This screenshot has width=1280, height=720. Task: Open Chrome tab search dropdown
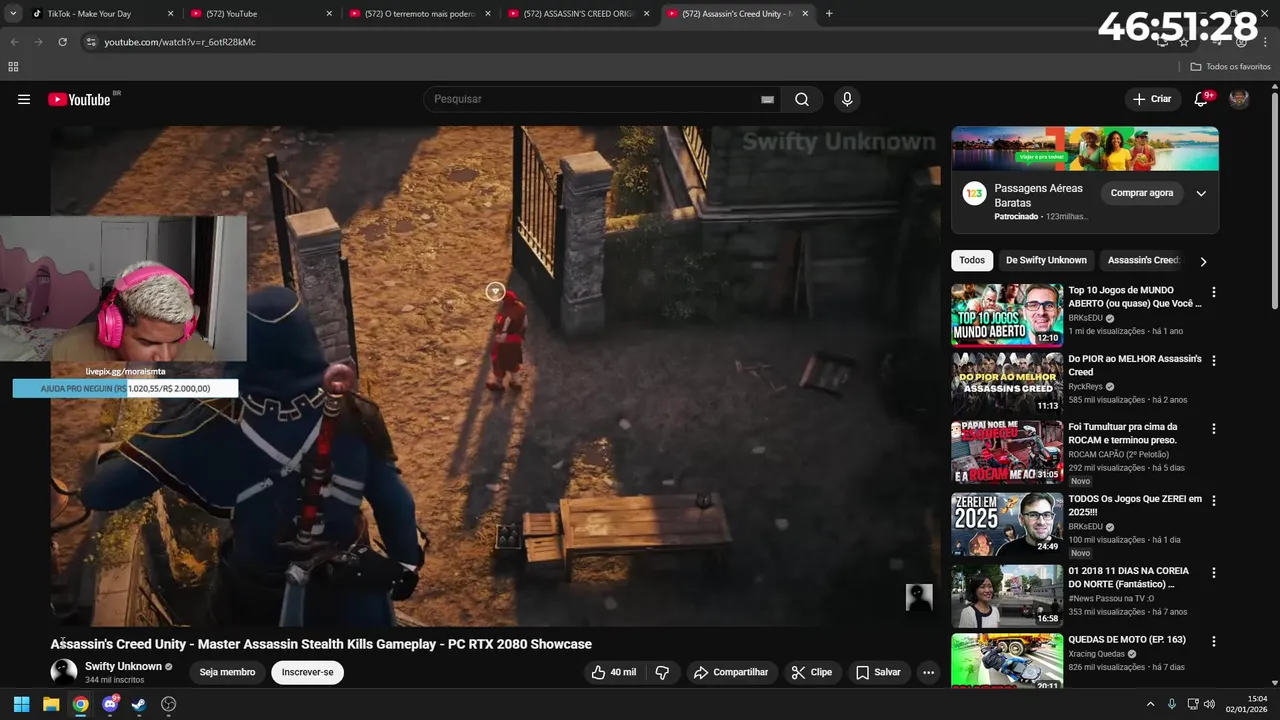coord(13,14)
